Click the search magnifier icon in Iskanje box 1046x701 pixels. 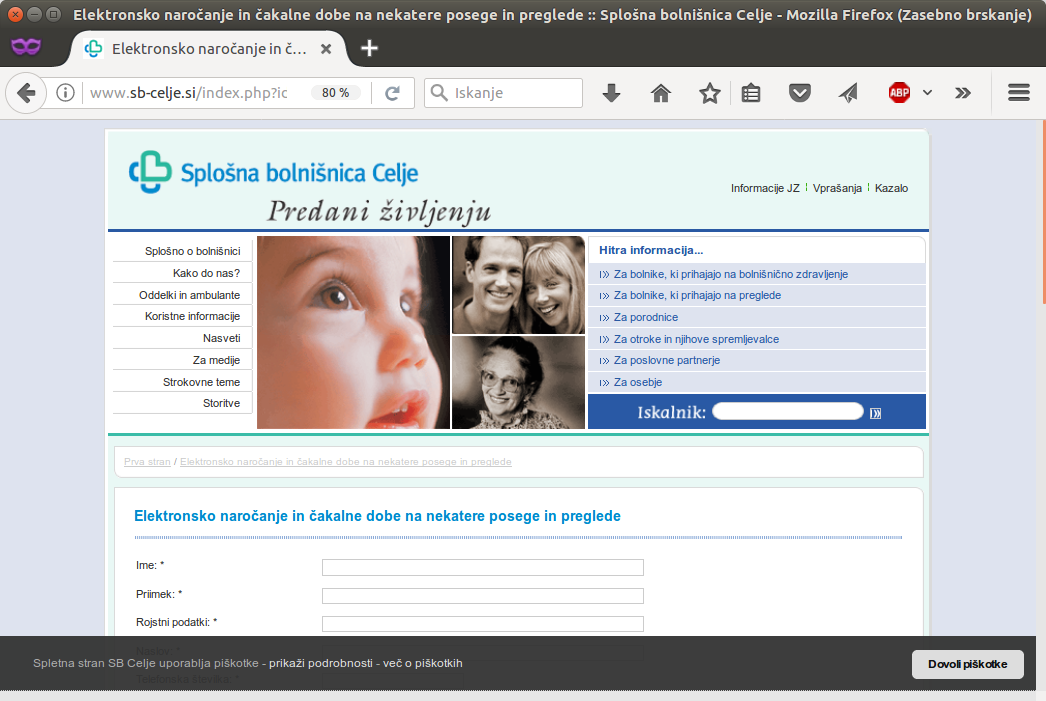tap(438, 93)
